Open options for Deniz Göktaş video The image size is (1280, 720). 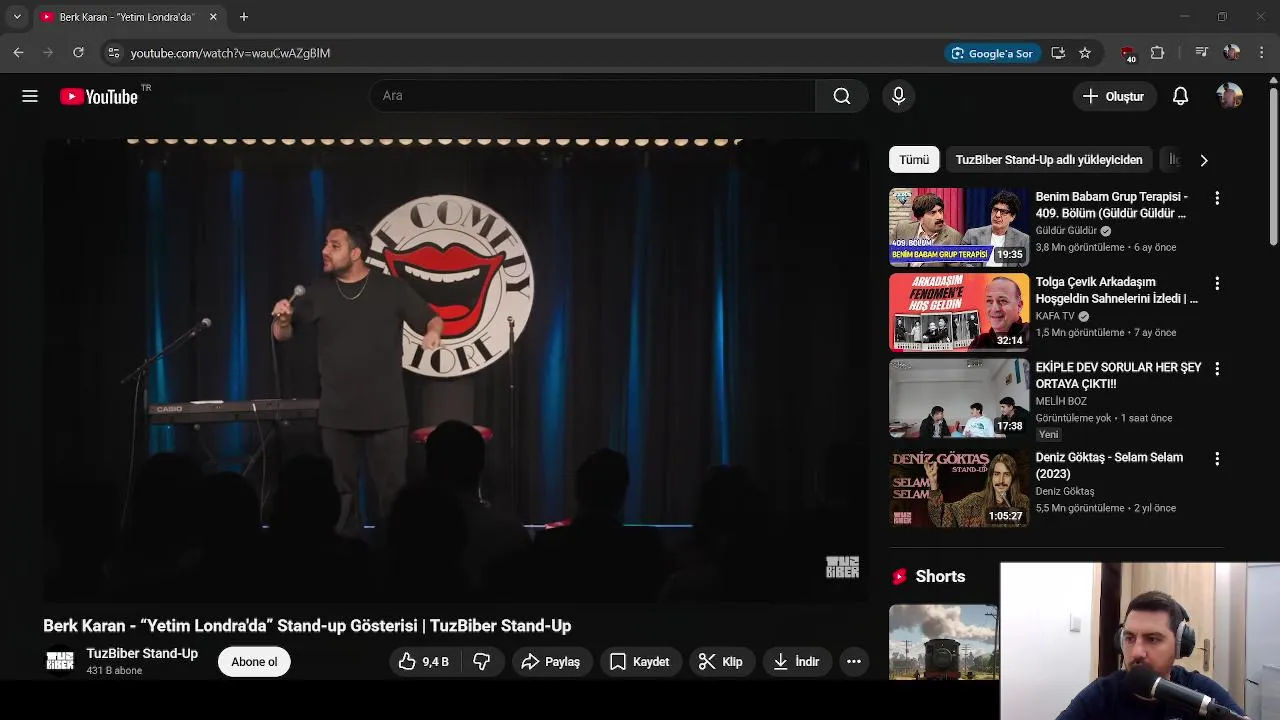(x=1217, y=459)
